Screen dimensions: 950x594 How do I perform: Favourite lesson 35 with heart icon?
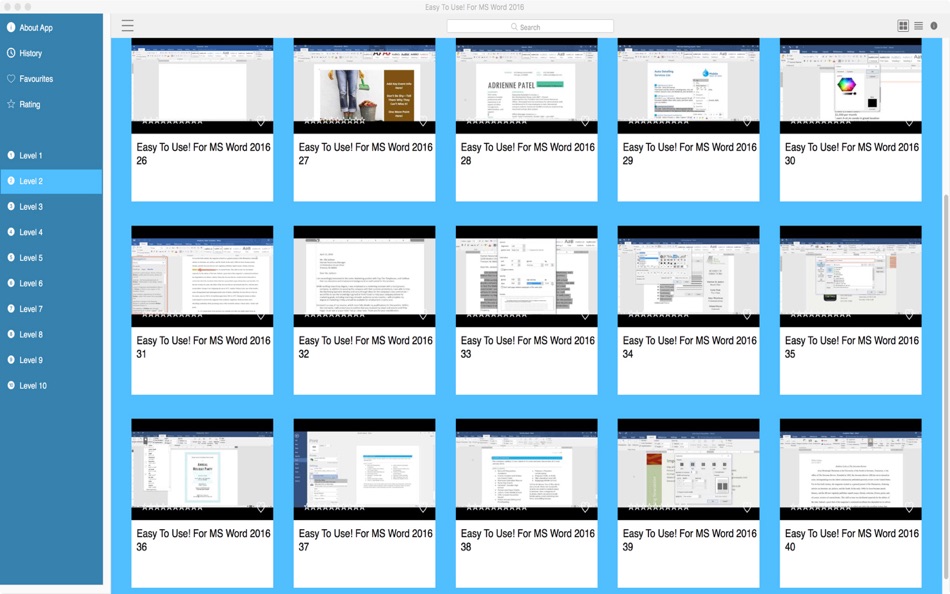click(x=909, y=315)
